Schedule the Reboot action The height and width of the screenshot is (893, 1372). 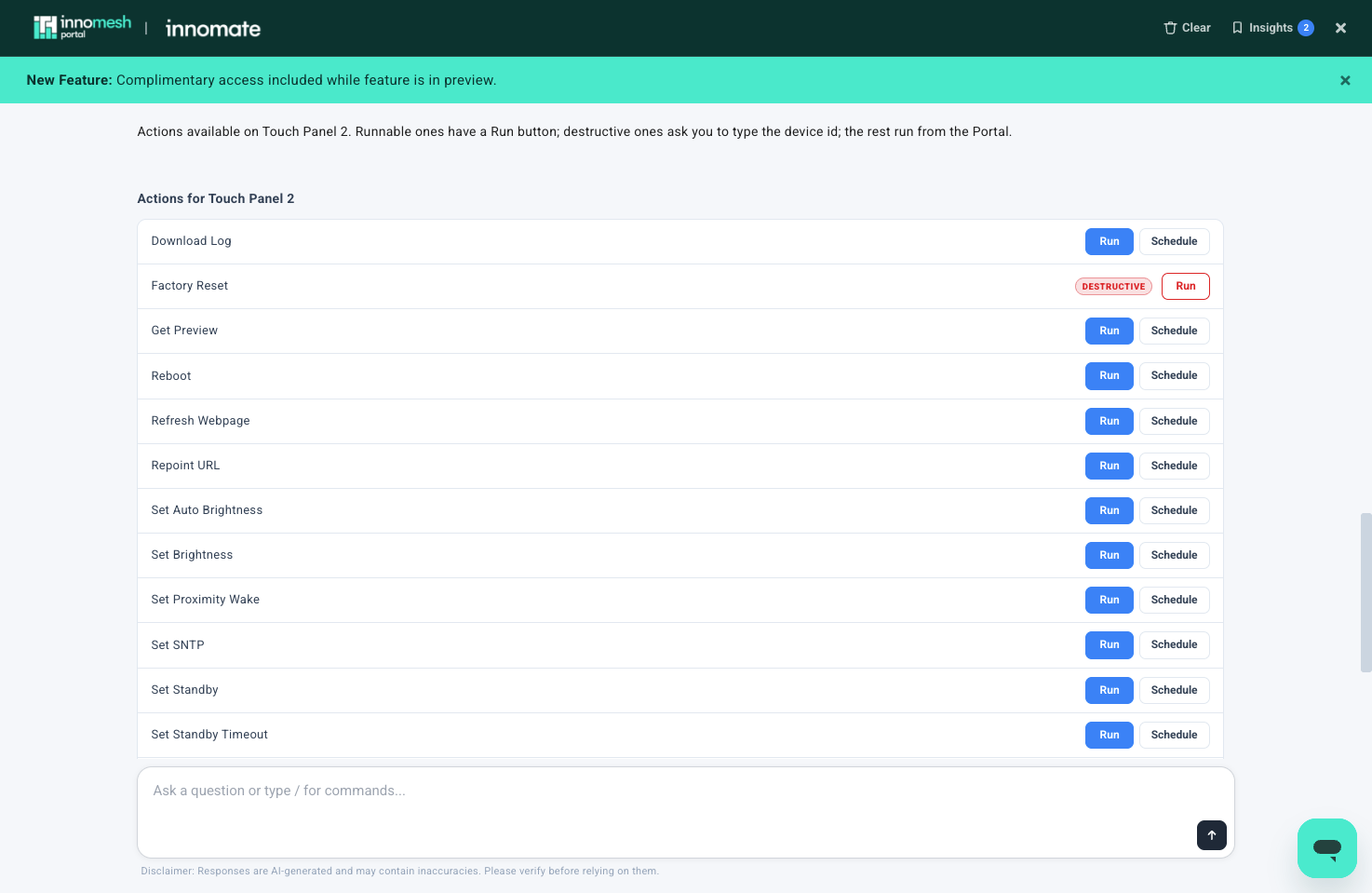click(1175, 375)
